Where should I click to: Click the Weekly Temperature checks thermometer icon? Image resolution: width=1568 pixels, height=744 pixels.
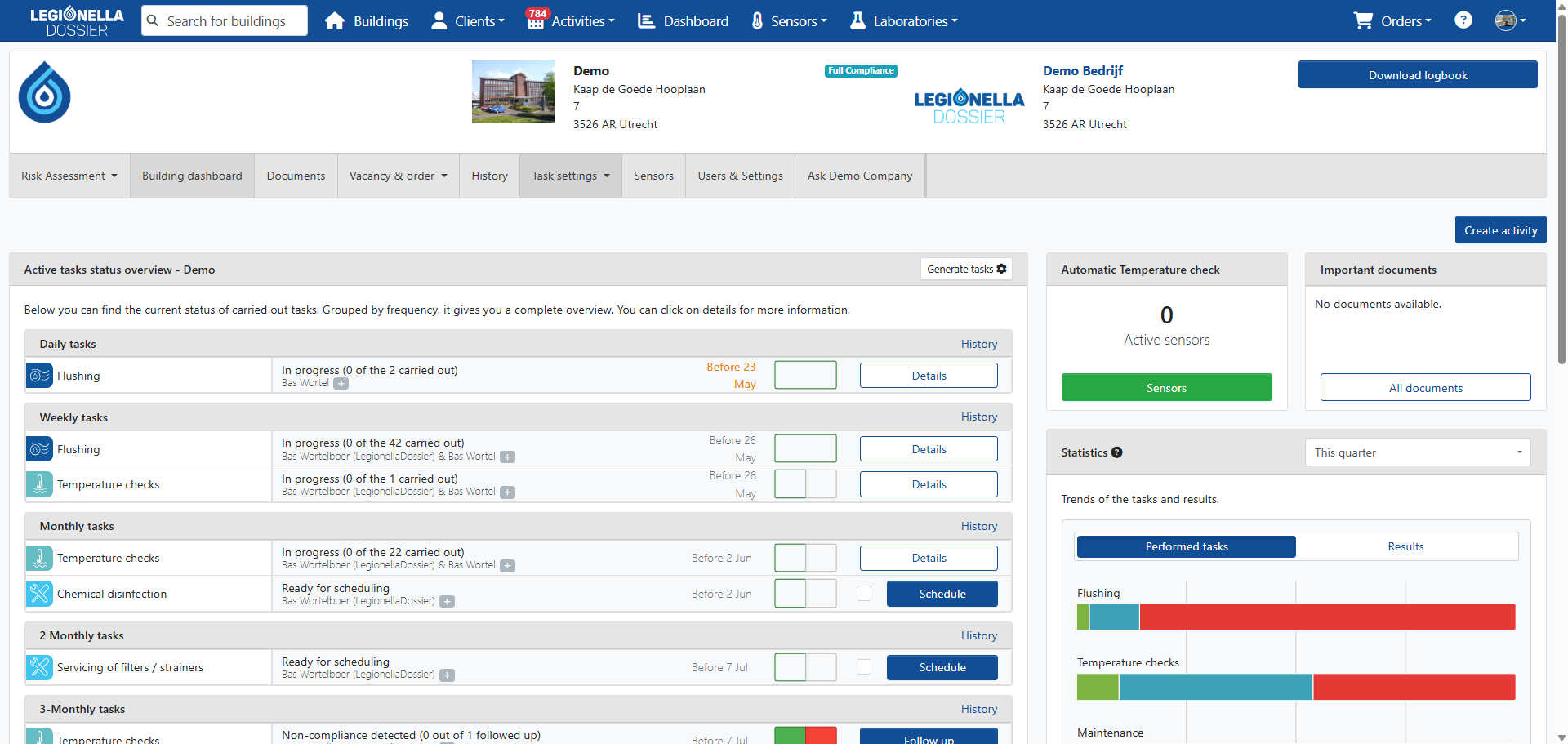pos(39,484)
